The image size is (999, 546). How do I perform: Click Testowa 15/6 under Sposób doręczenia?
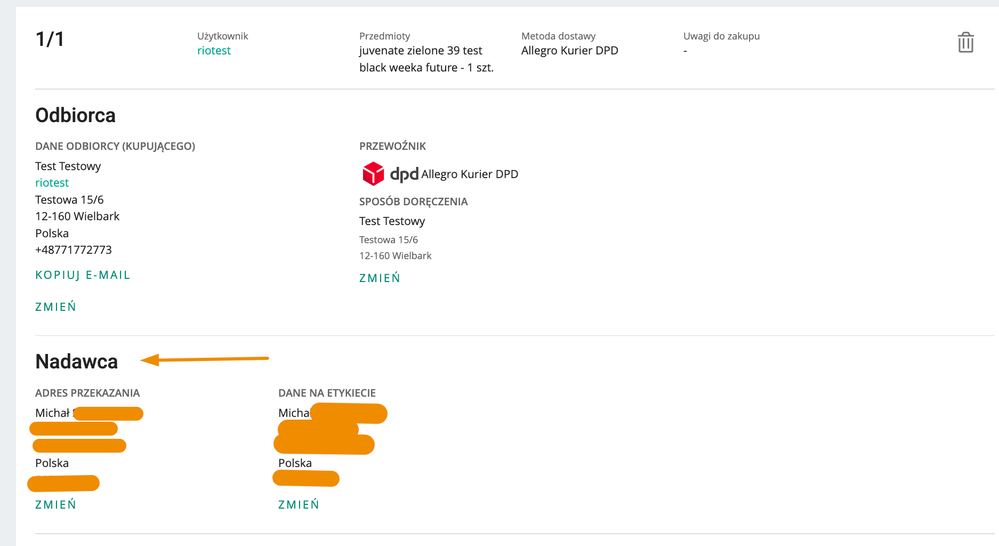click(x=389, y=240)
